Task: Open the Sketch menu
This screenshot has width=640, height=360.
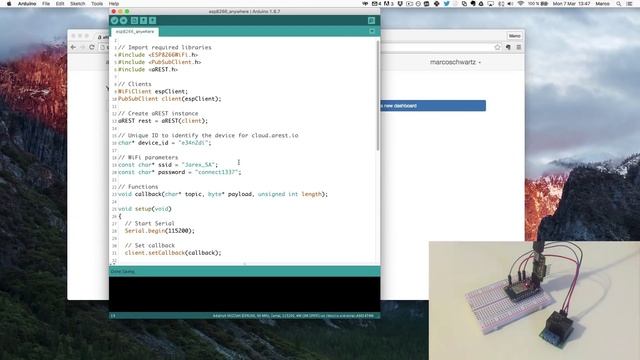Action: click(78, 4)
